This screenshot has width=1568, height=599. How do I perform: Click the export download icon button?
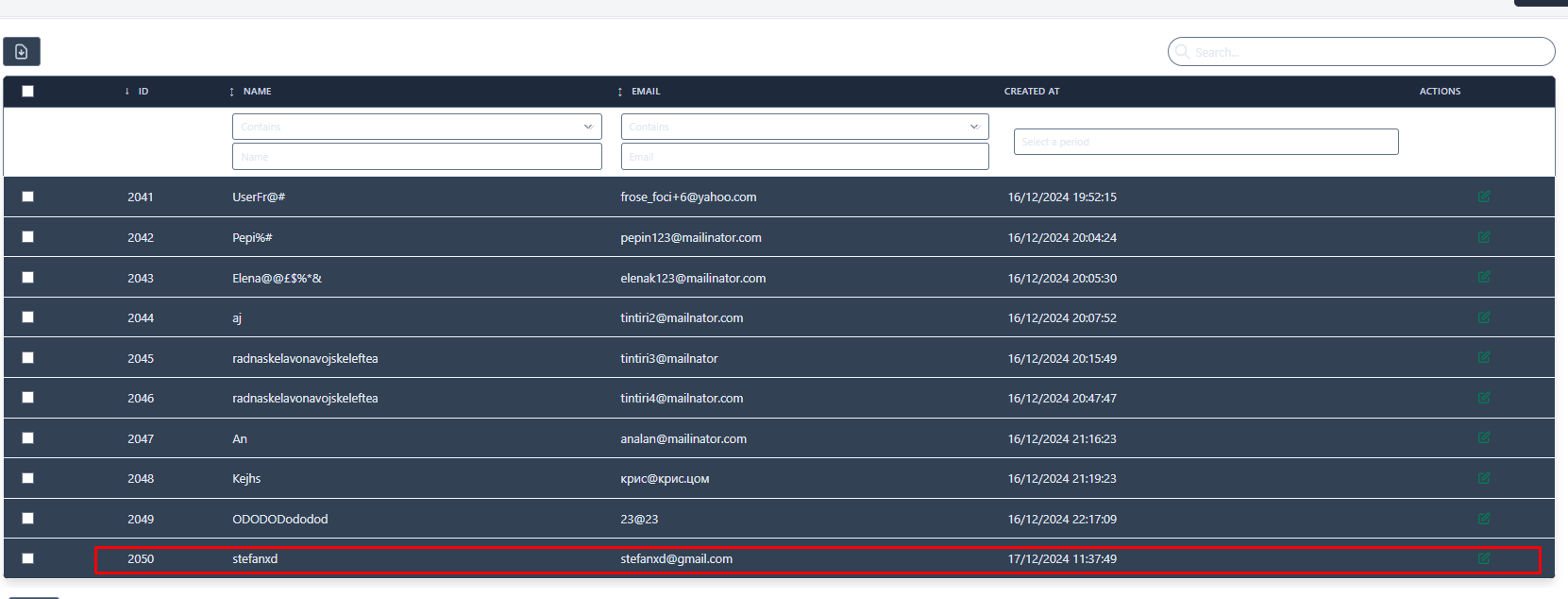(22, 51)
